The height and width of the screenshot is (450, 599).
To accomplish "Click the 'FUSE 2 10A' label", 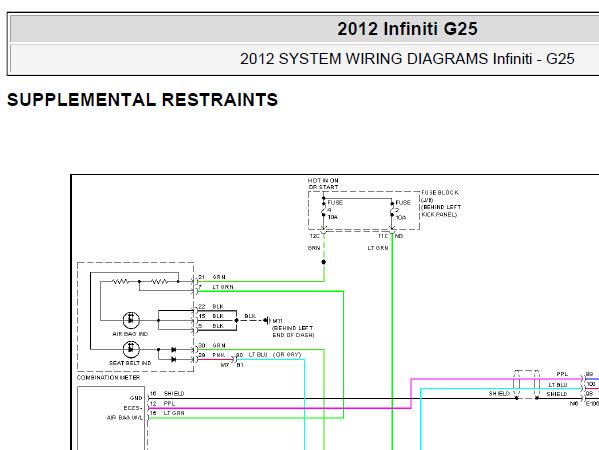I will [x=402, y=210].
